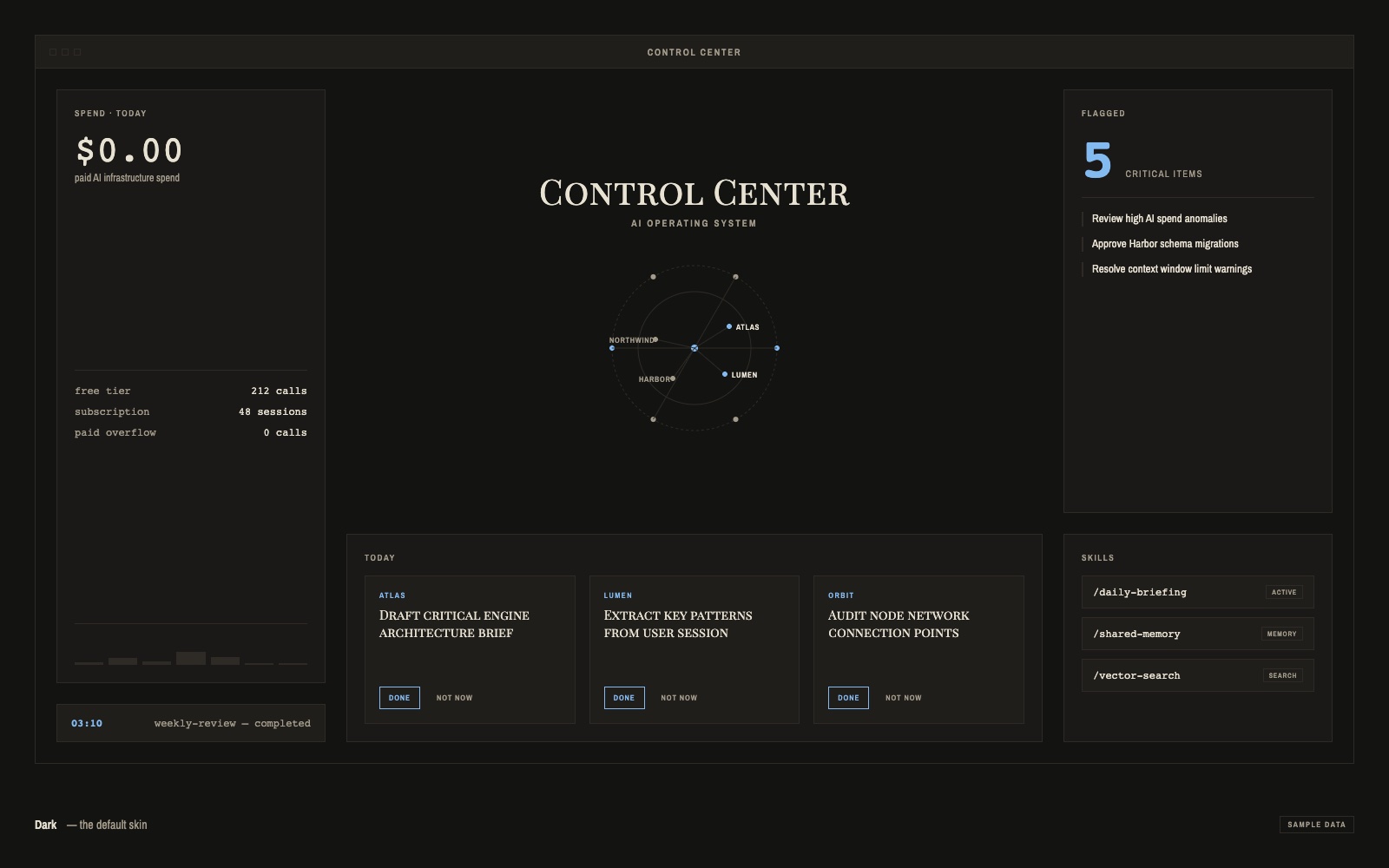Screen dimensions: 1389x868
Task: Click 'weekly-review — completed' log entry
Action: coord(233,723)
